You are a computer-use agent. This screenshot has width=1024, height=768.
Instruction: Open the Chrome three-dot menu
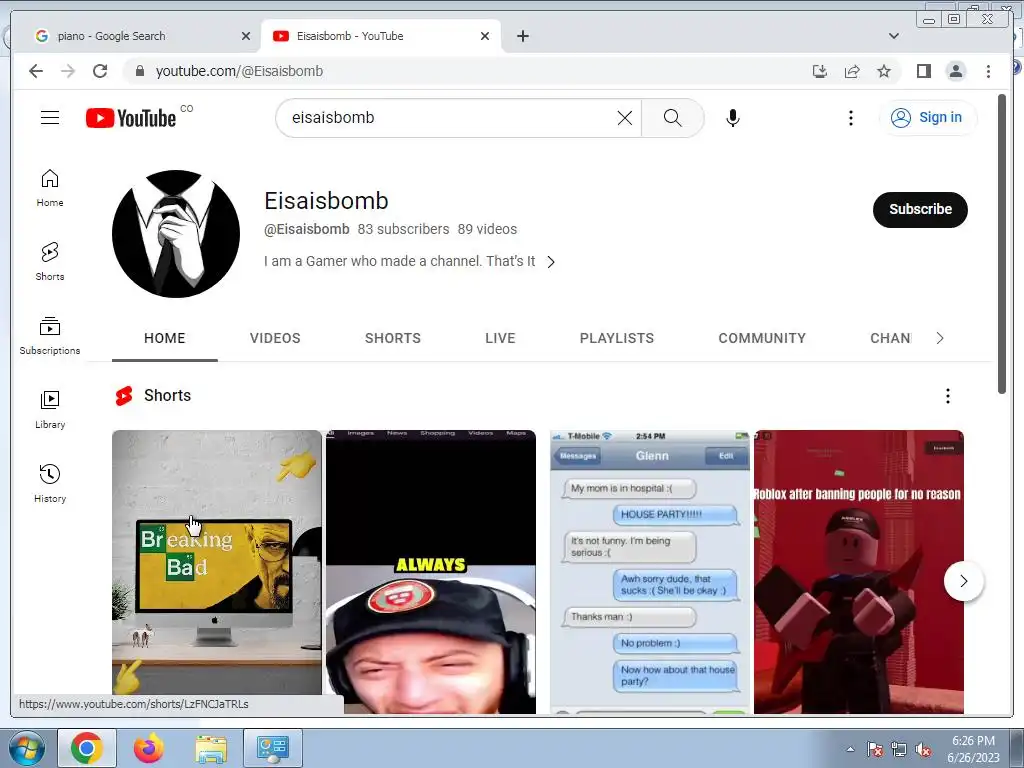pos(988,71)
